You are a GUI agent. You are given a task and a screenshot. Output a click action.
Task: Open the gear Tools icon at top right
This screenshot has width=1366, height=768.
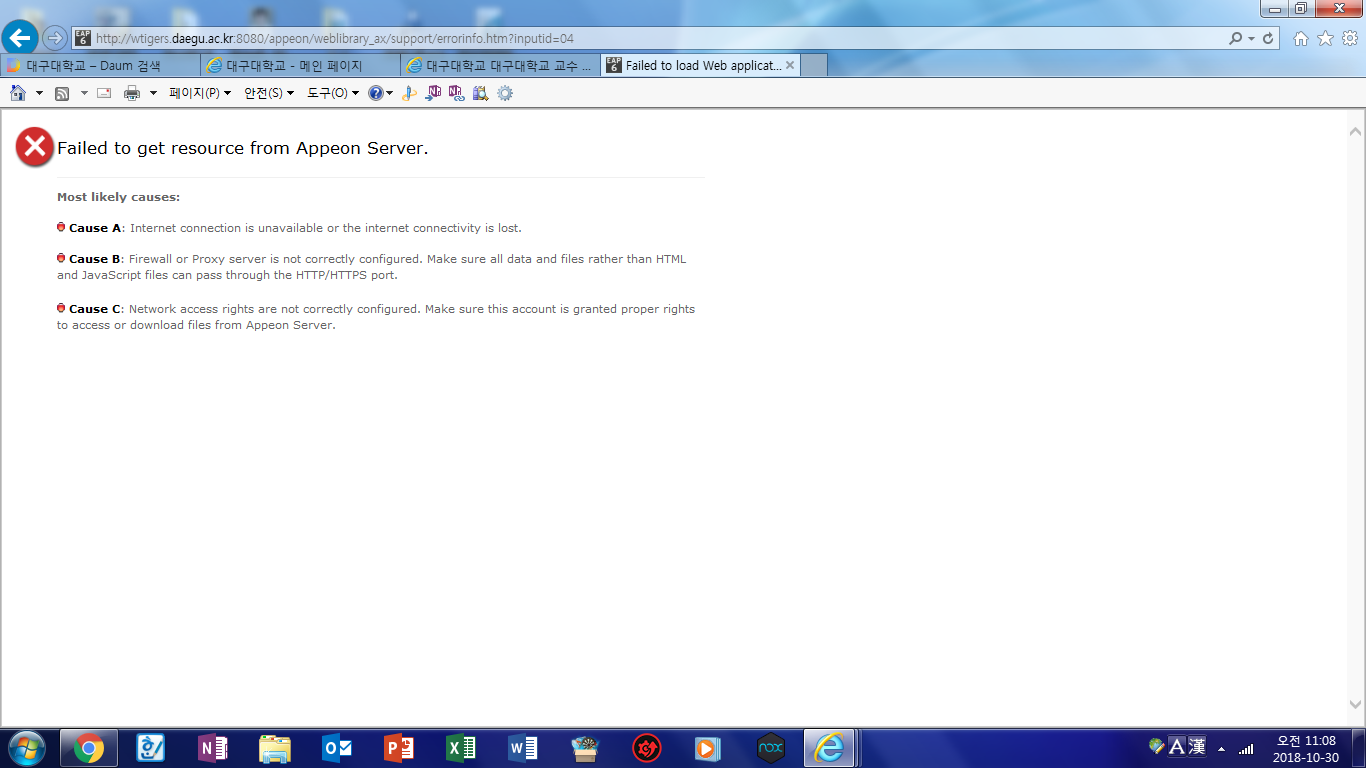tap(1350, 38)
